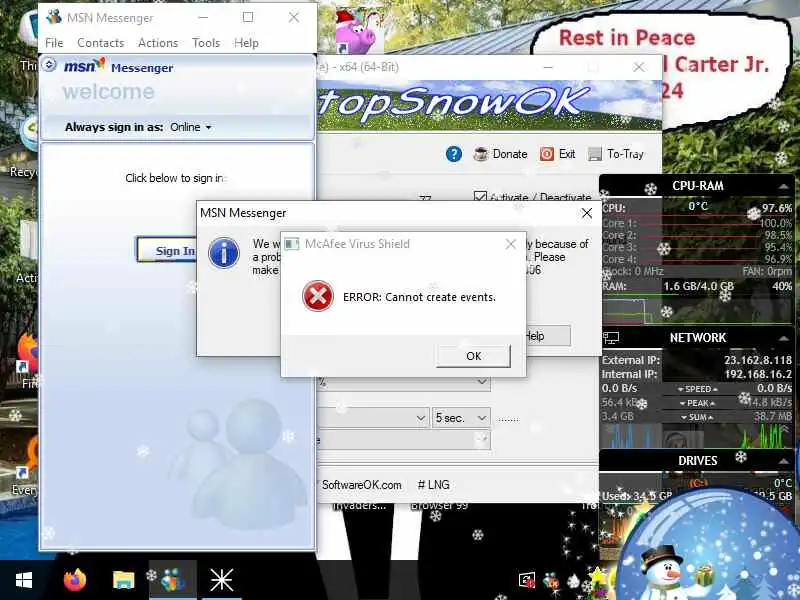Open the percent dropdown below the McAfee dialog
800x600 pixels.
(403, 382)
